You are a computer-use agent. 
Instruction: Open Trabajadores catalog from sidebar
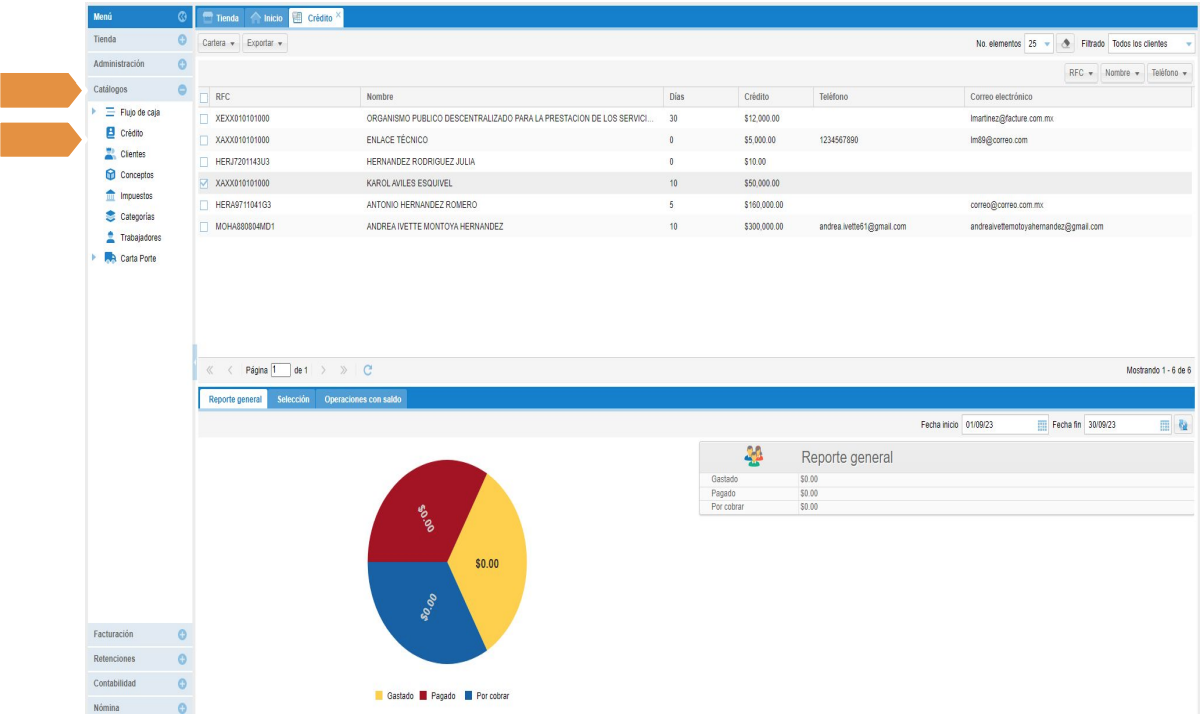(x=140, y=238)
